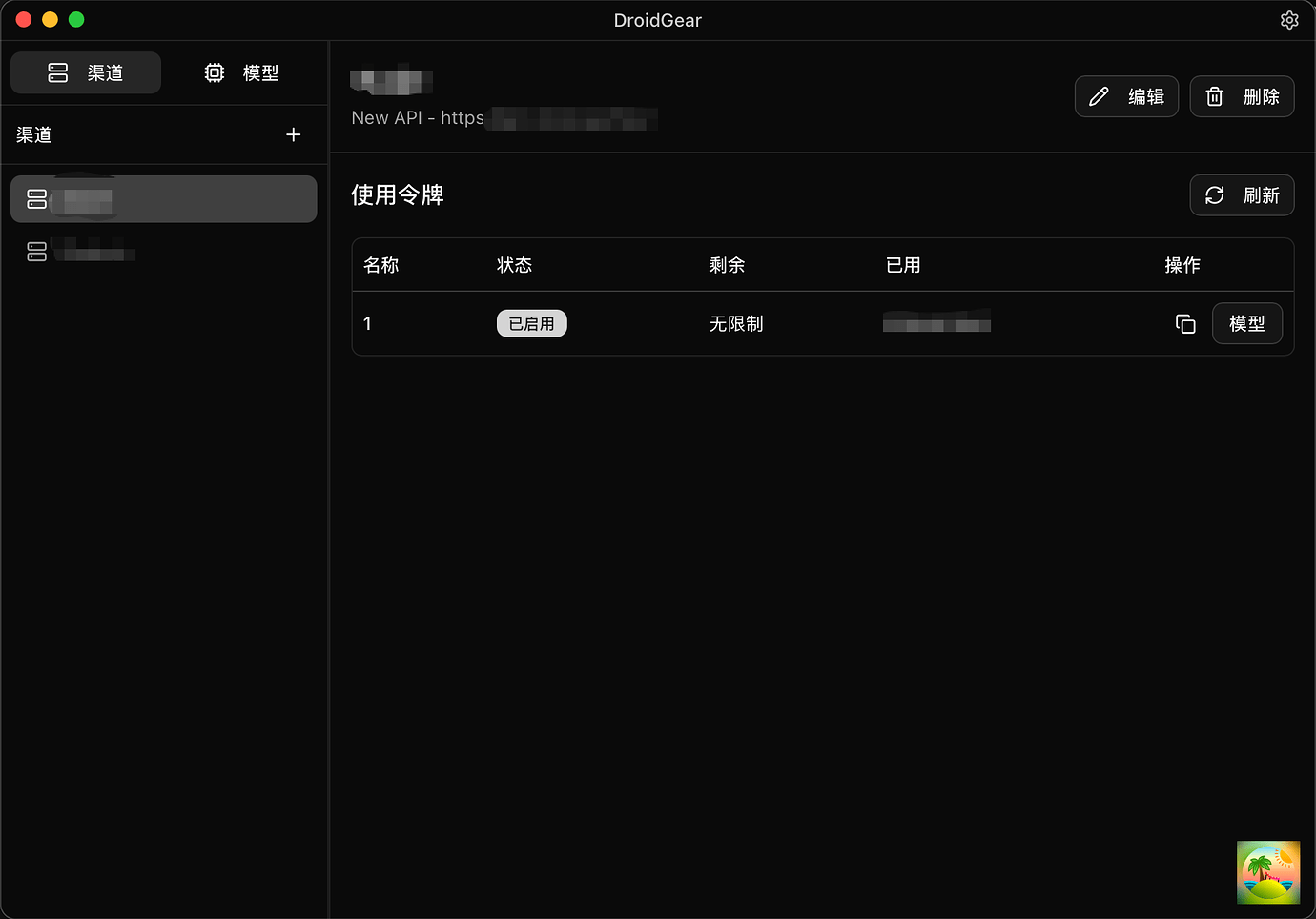Refresh tokens with 刷新 button

(x=1242, y=195)
